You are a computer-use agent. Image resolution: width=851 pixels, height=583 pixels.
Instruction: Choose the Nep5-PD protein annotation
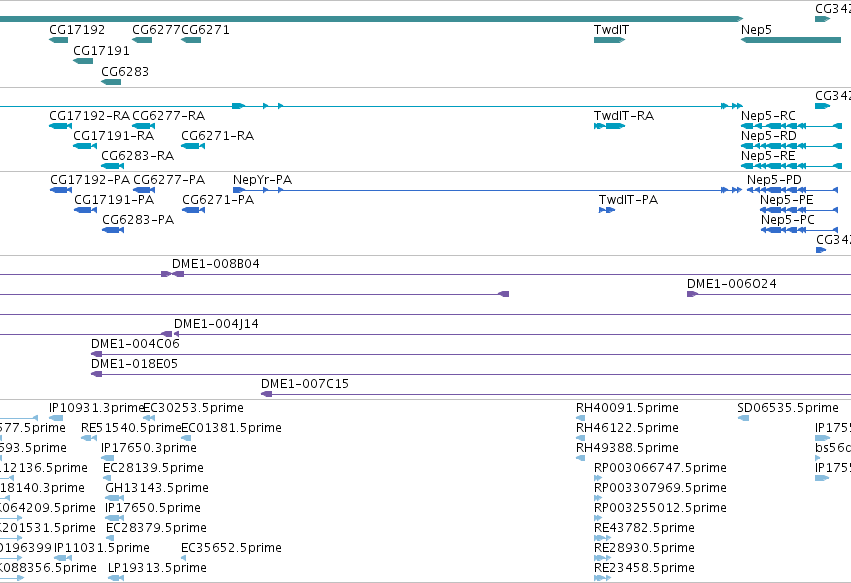click(x=792, y=190)
